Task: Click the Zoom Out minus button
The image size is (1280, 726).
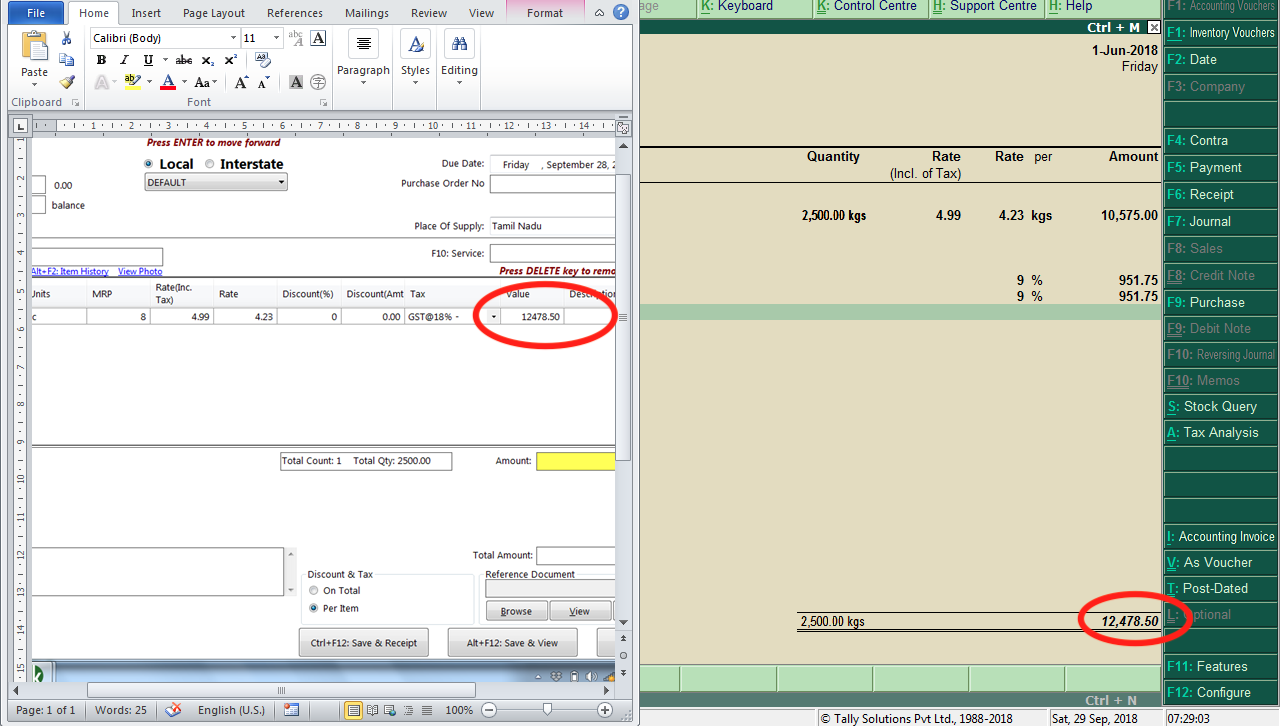Action: point(489,710)
